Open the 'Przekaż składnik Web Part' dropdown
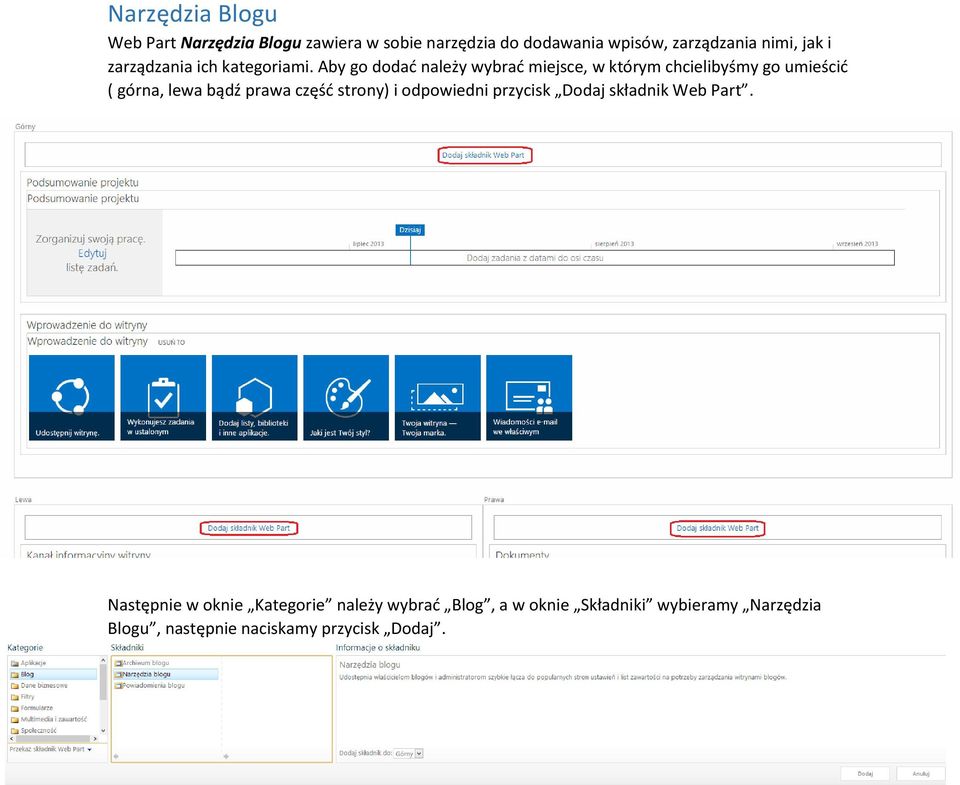Image resolution: width=960 pixels, height=785 pixels. click(50, 749)
